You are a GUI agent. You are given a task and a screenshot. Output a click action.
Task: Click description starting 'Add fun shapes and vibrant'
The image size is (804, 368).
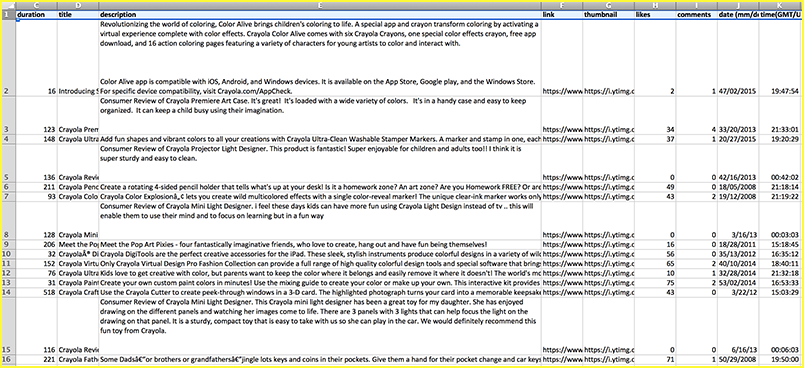(x=320, y=139)
